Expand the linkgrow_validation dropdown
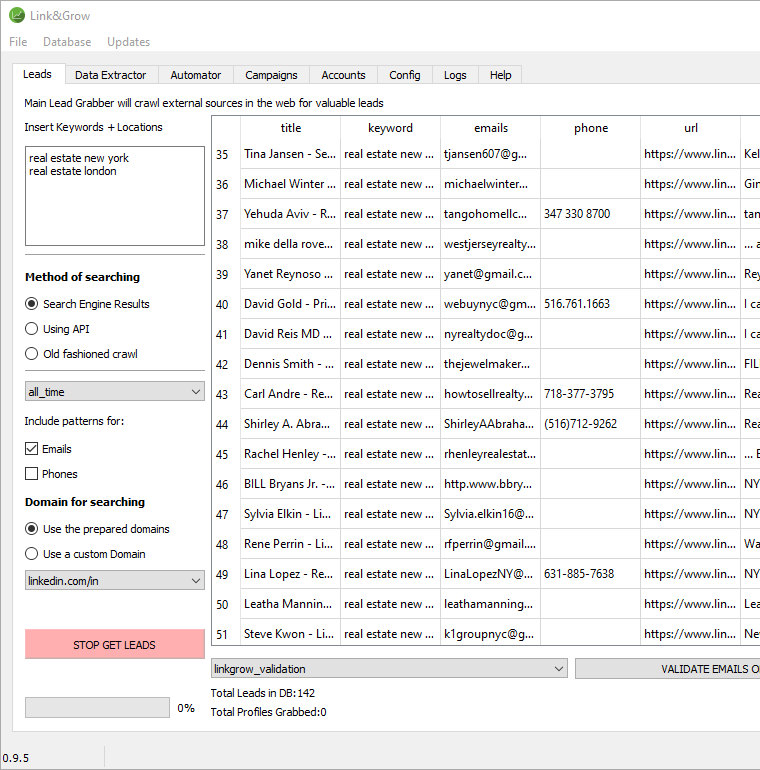 (x=389, y=669)
